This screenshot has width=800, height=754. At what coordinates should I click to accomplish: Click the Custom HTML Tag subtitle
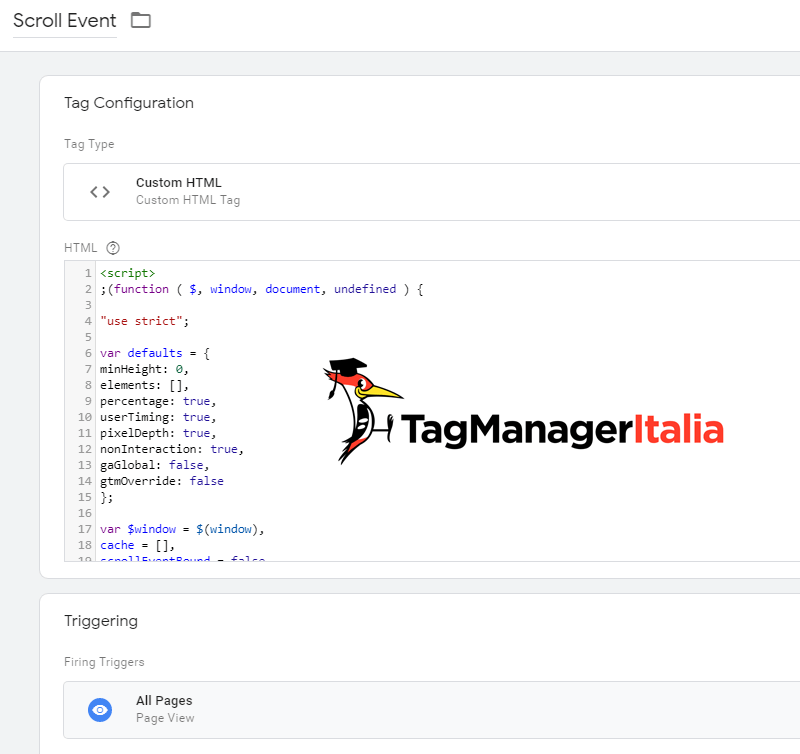[188, 200]
